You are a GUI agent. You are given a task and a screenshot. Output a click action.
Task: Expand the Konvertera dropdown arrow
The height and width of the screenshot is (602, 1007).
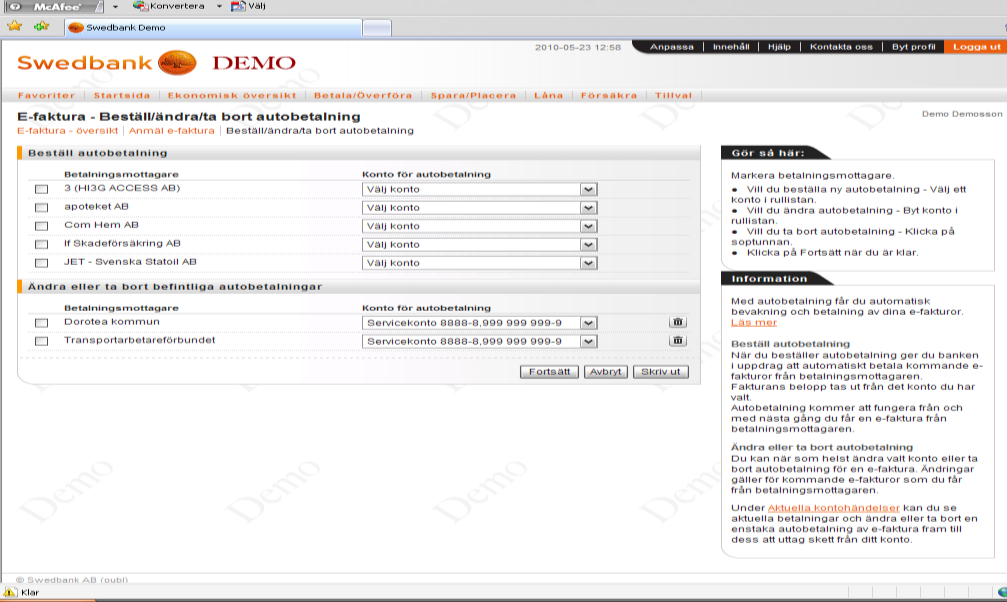(219, 6)
